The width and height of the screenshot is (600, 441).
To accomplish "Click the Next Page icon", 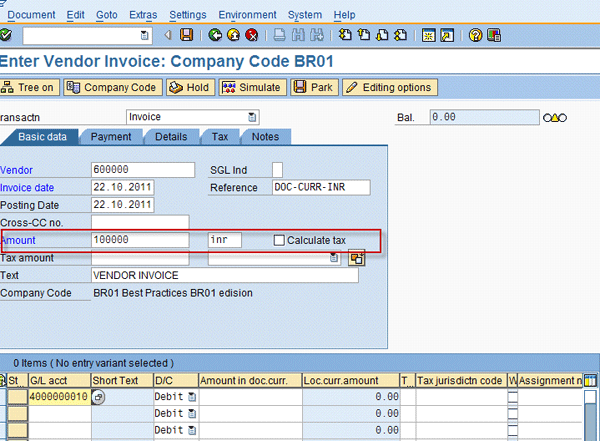I will [x=382, y=35].
